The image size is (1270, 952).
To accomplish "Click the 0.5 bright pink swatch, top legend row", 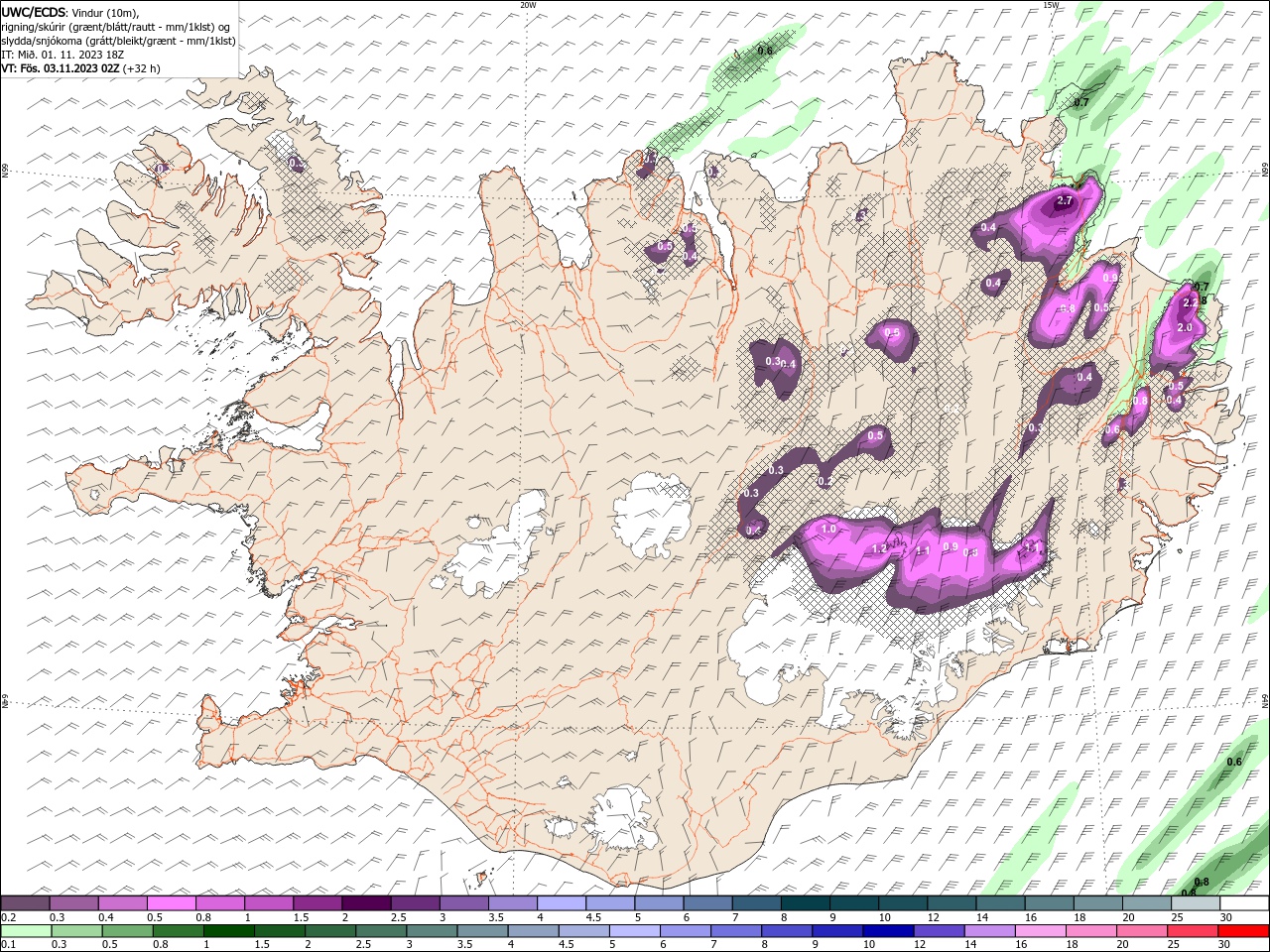I will (x=172, y=903).
